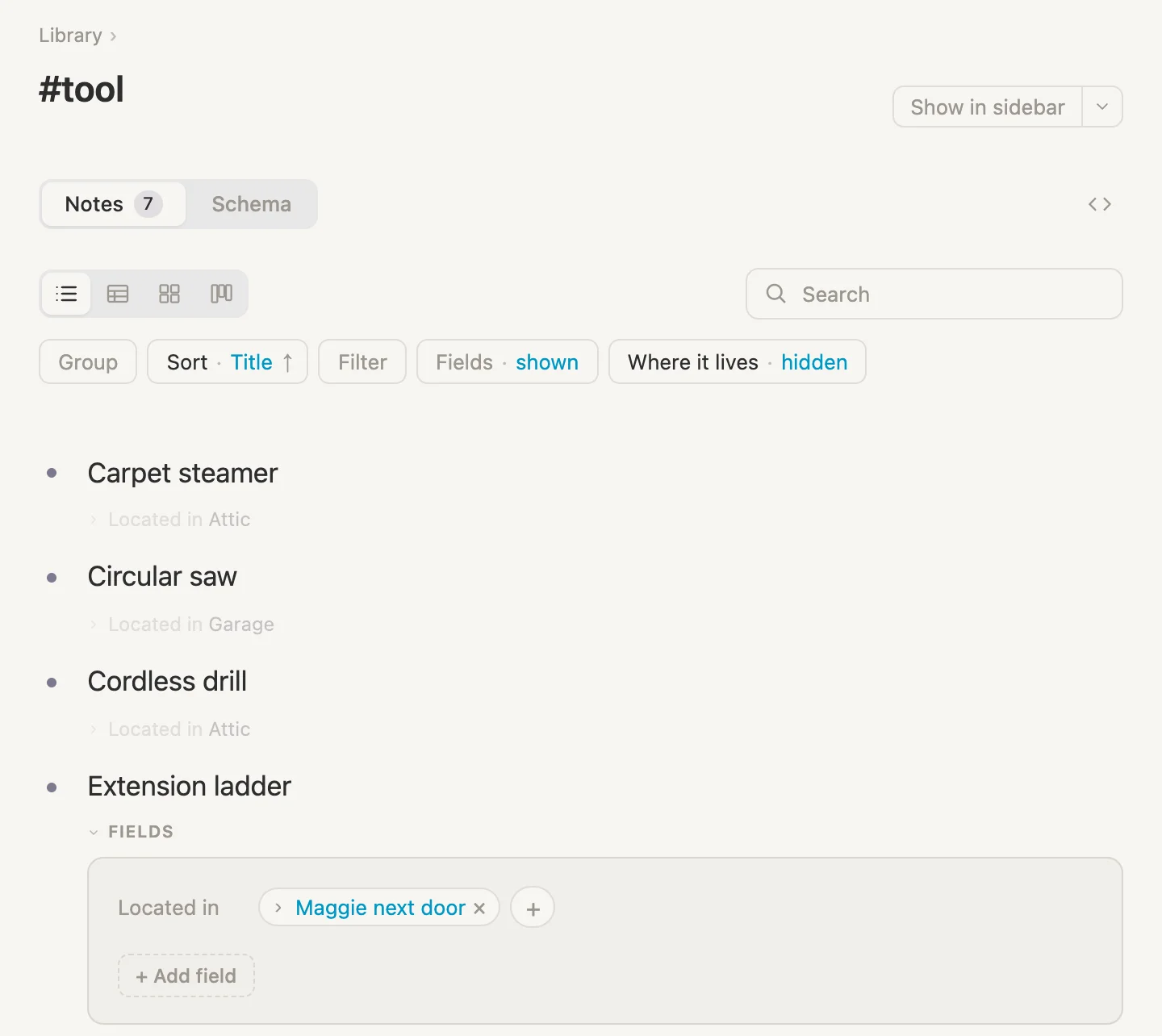Open the Group options
Screen dimensions: 1162x1036
tap(88, 361)
